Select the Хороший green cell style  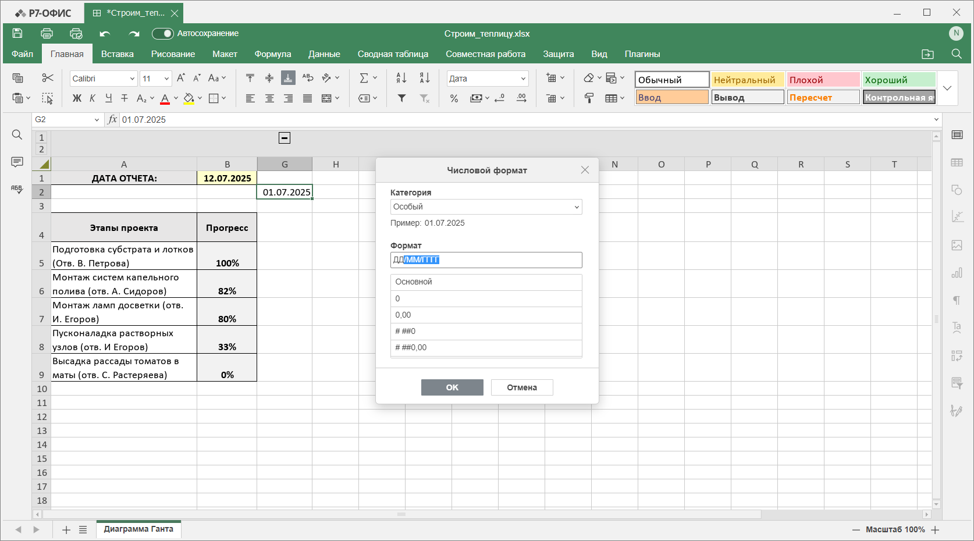tap(899, 80)
